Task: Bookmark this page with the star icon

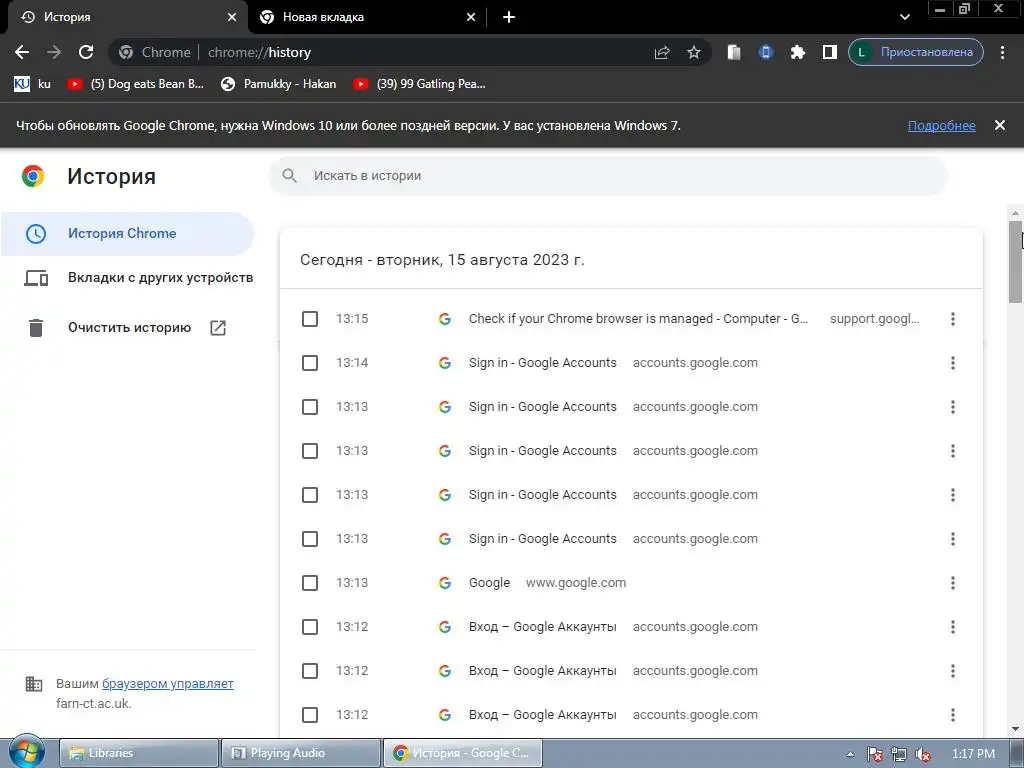Action: click(x=694, y=52)
